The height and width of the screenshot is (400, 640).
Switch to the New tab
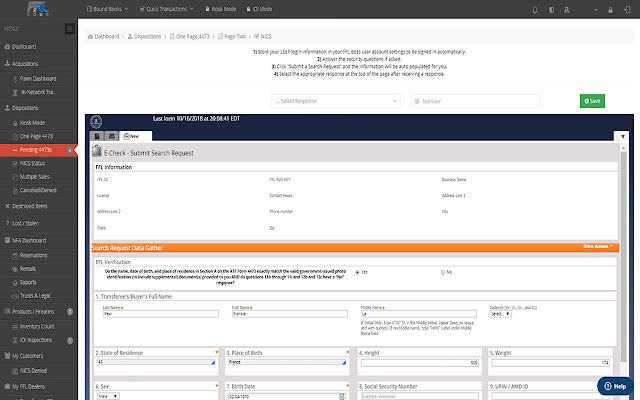tap(136, 136)
